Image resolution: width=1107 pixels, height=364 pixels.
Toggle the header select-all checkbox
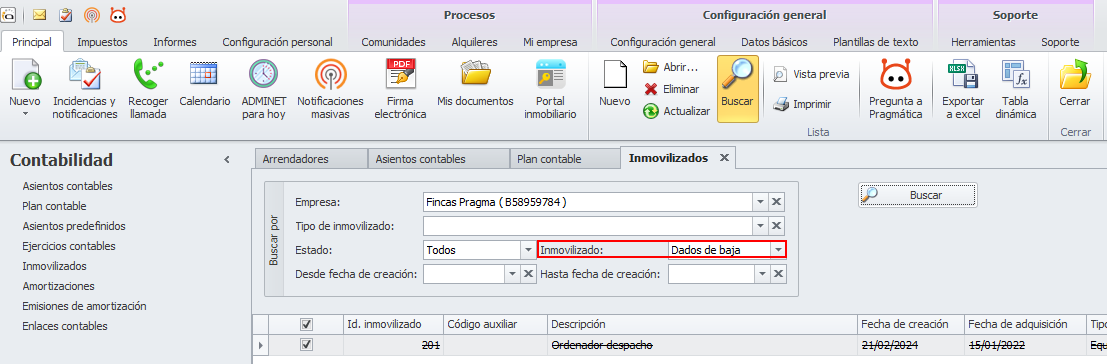(306, 324)
